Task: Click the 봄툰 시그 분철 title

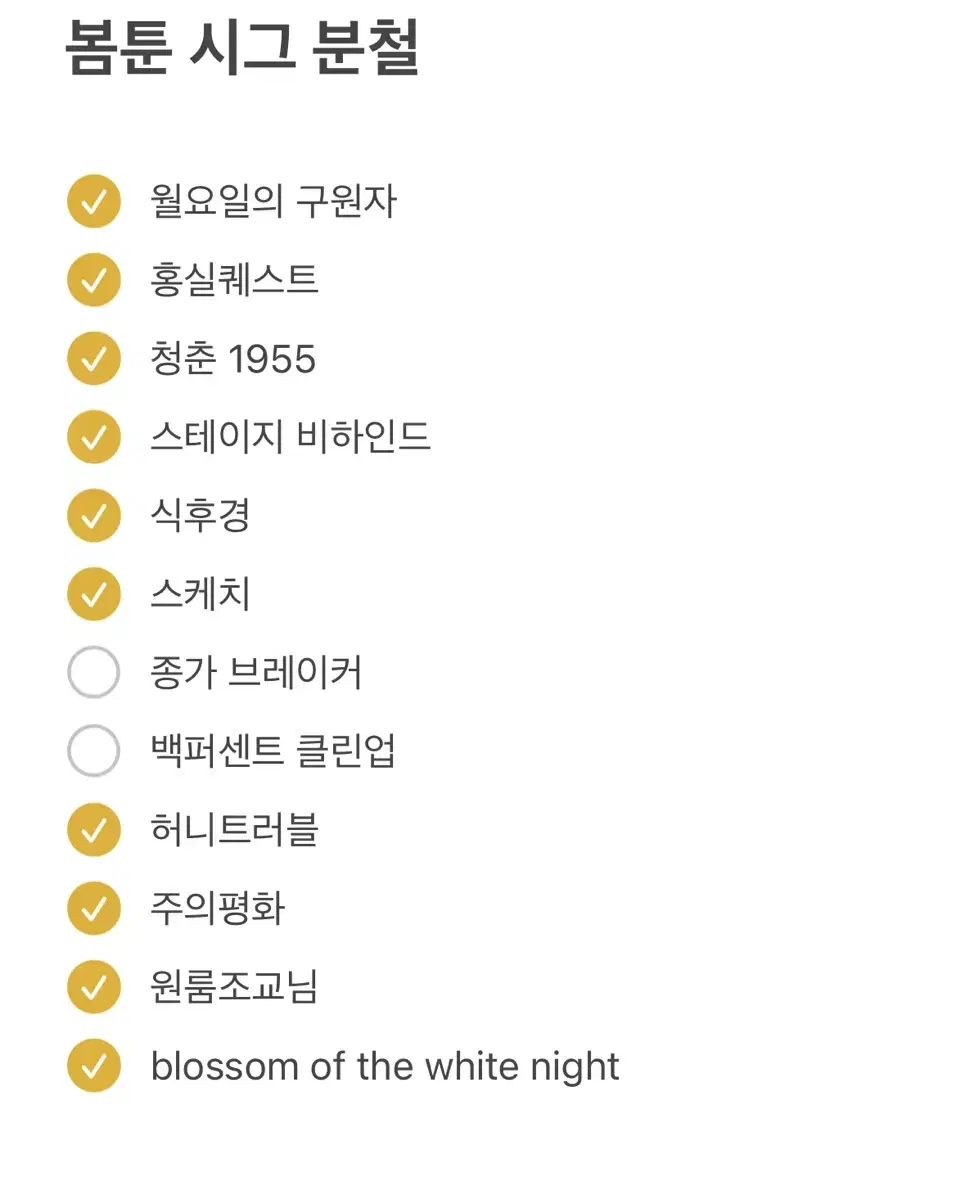Action: tap(242, 48)
